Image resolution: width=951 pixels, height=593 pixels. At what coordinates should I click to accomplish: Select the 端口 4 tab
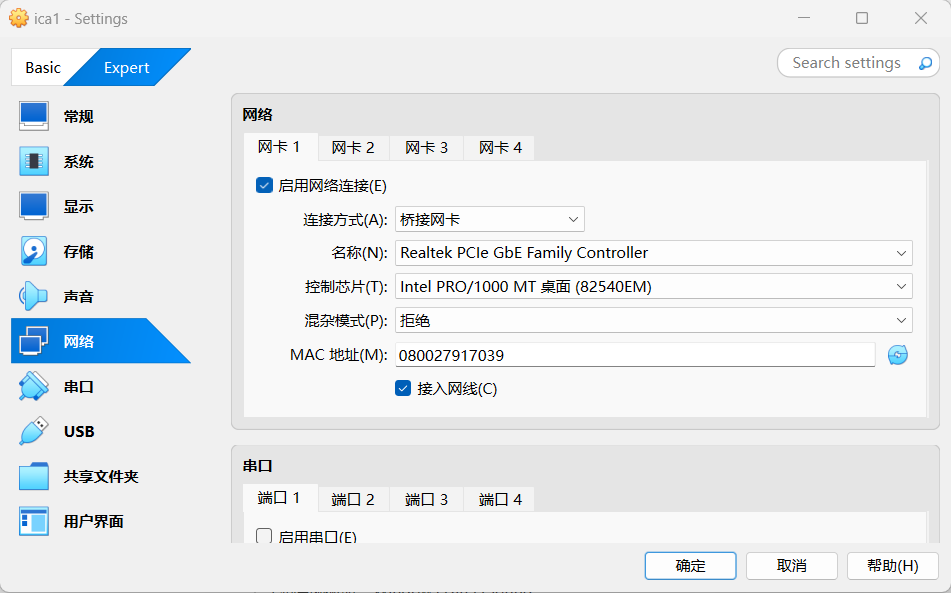[500, 500]
